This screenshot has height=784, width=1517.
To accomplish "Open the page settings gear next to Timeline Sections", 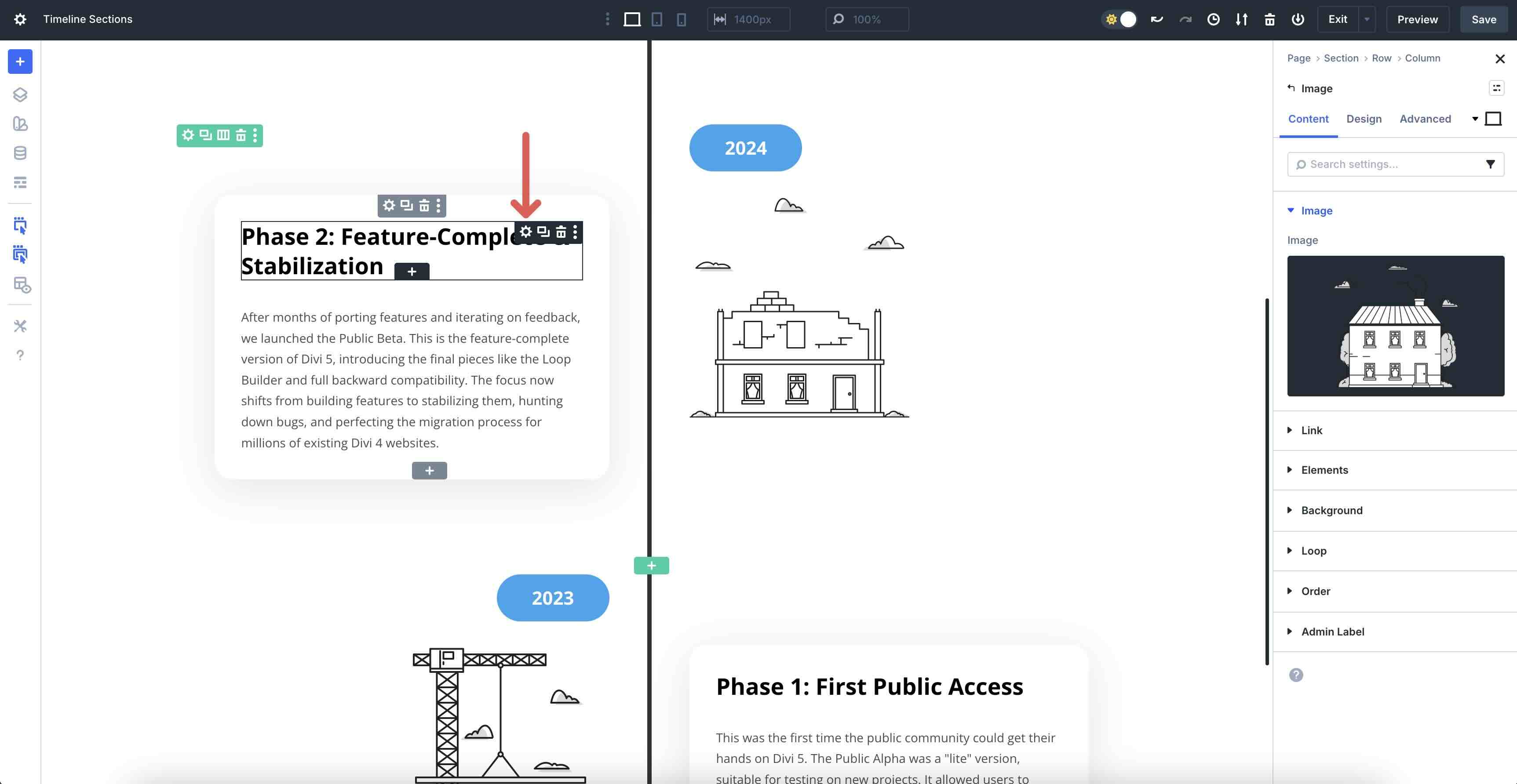I will click(x=20, y=19).
